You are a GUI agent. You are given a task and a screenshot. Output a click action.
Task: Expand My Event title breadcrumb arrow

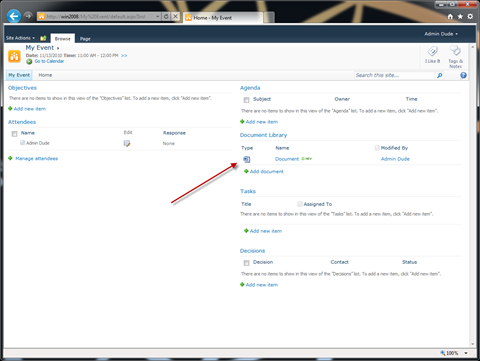[58, 48]
